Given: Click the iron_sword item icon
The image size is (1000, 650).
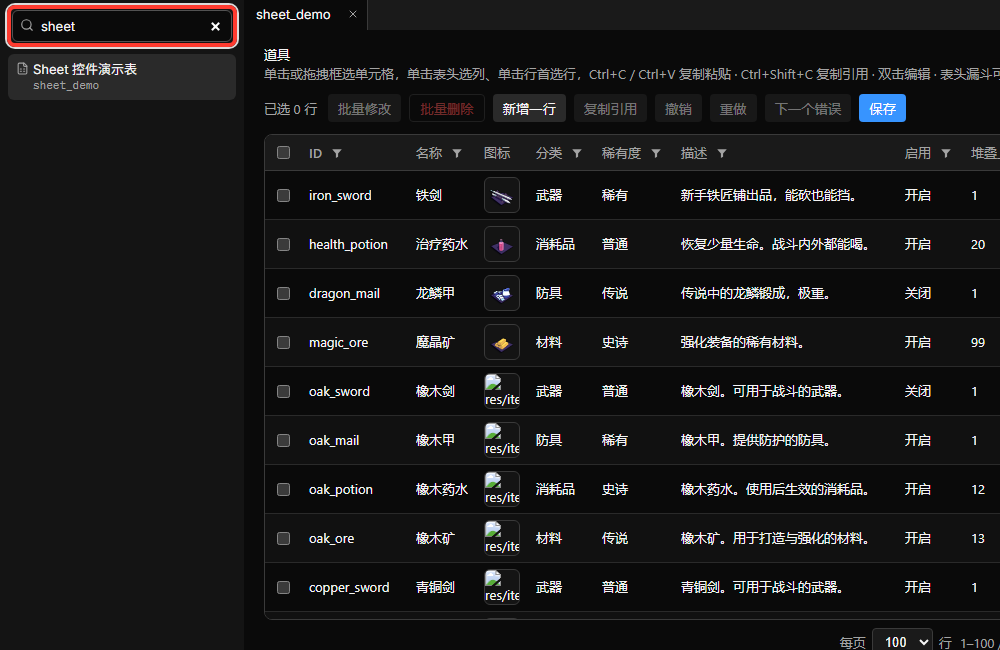Looking at the screenshot, I should pyautogui.click(x=502, y=195).
